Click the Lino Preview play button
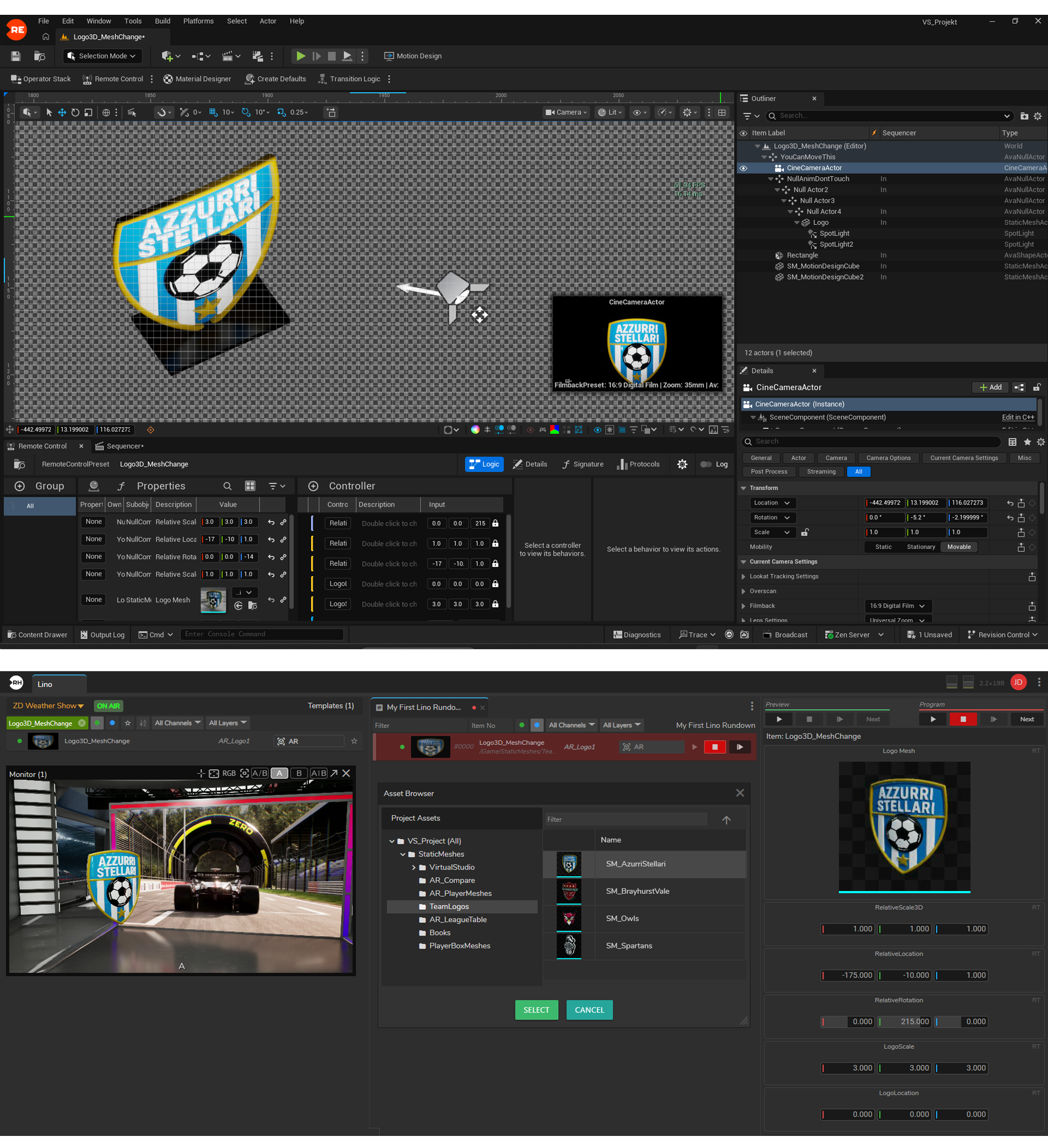The height and width of the screenshot is (1148, 1048). 779,719
